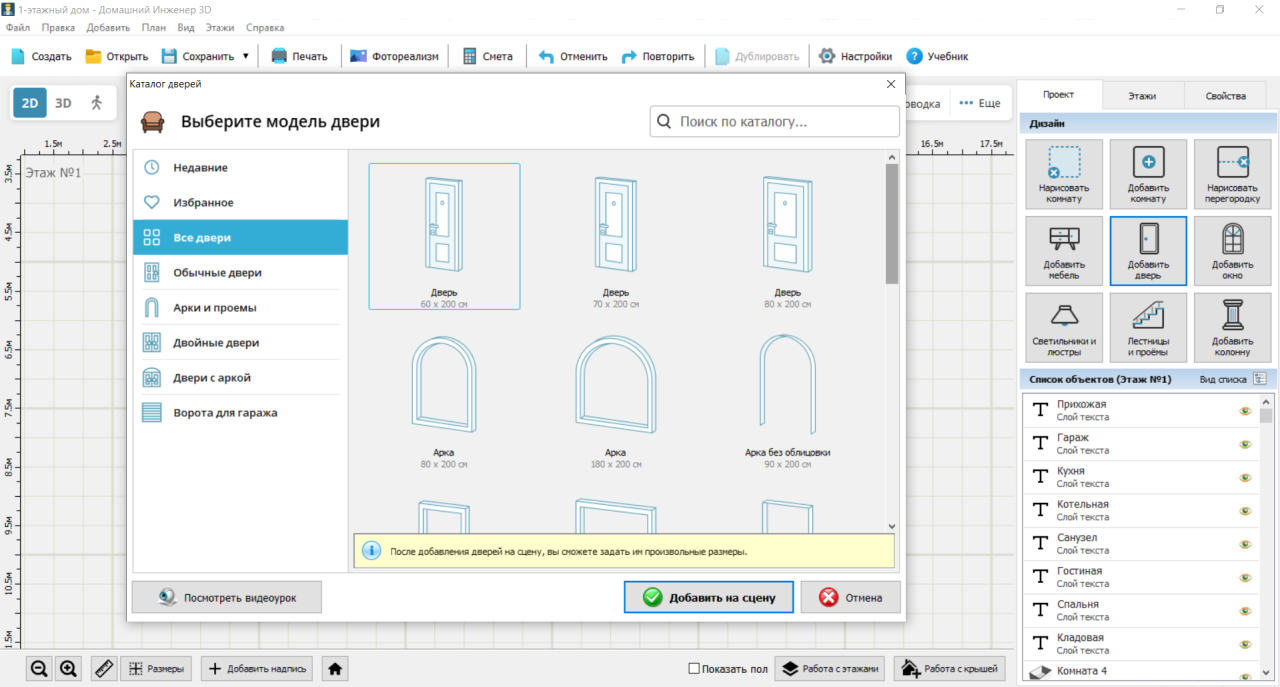Click the catalog search field
This screenshot has height=687, width=1280.
click(774, 122)
